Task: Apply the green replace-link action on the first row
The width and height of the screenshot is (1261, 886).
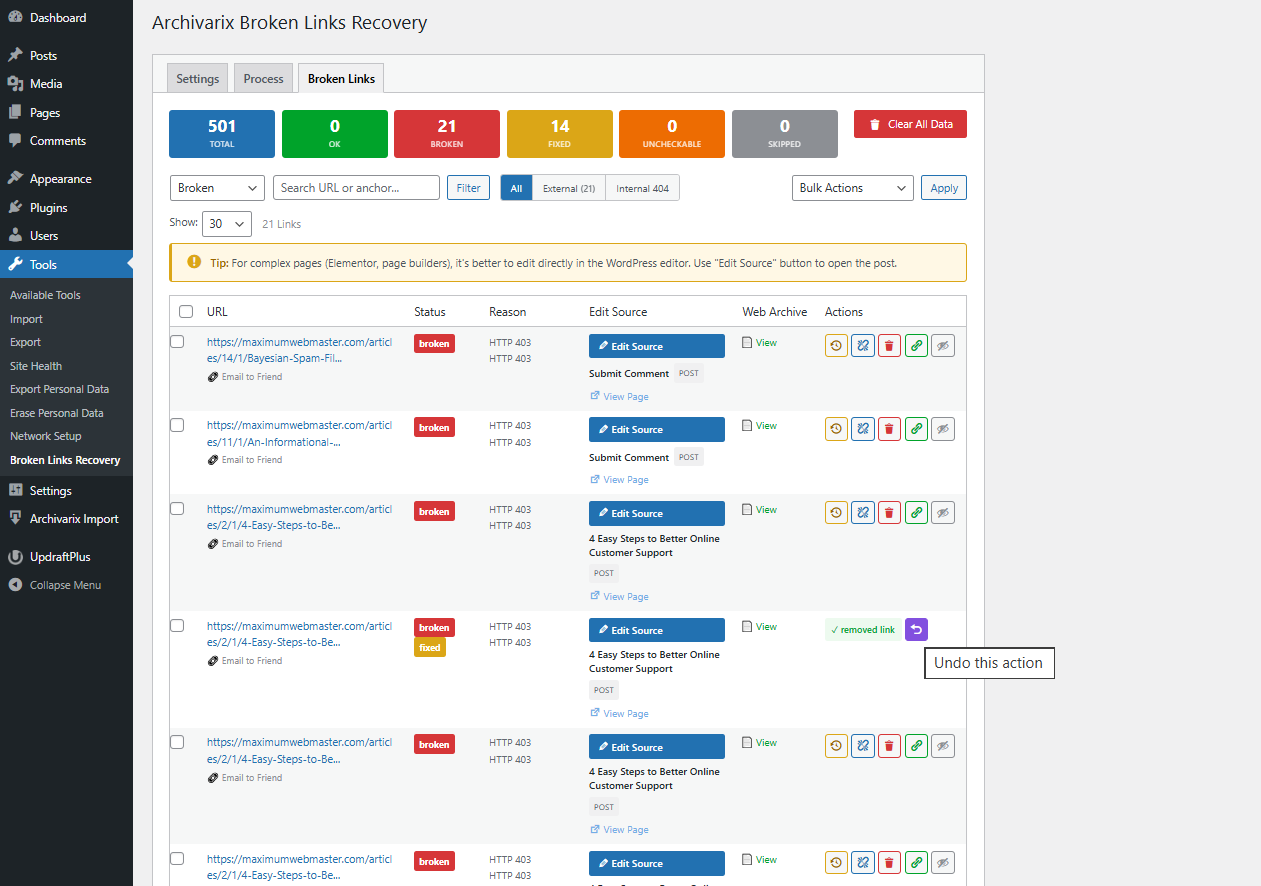Action: pyautogui.click(x=916, y=345)
